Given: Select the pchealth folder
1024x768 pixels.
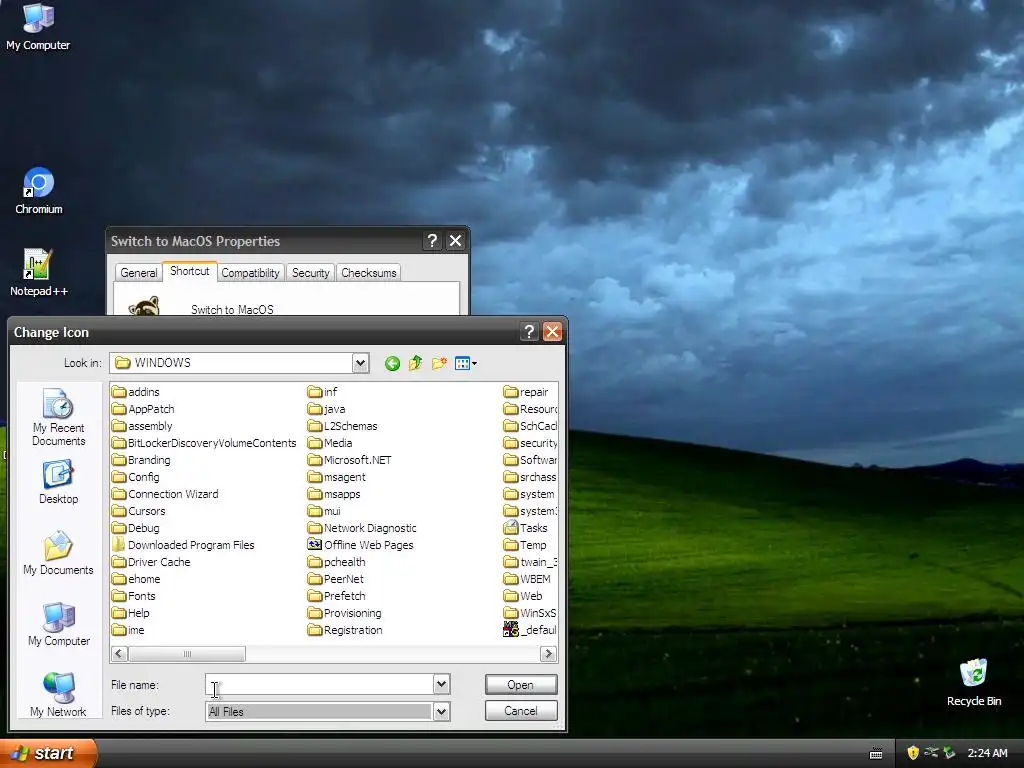Looking at the screenshot, I should tap(336, 562).
